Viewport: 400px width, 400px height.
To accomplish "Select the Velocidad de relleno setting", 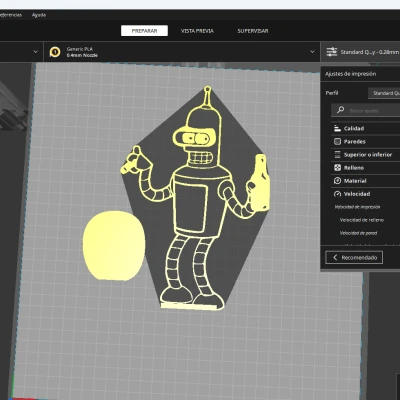I will tap(362, 220).
